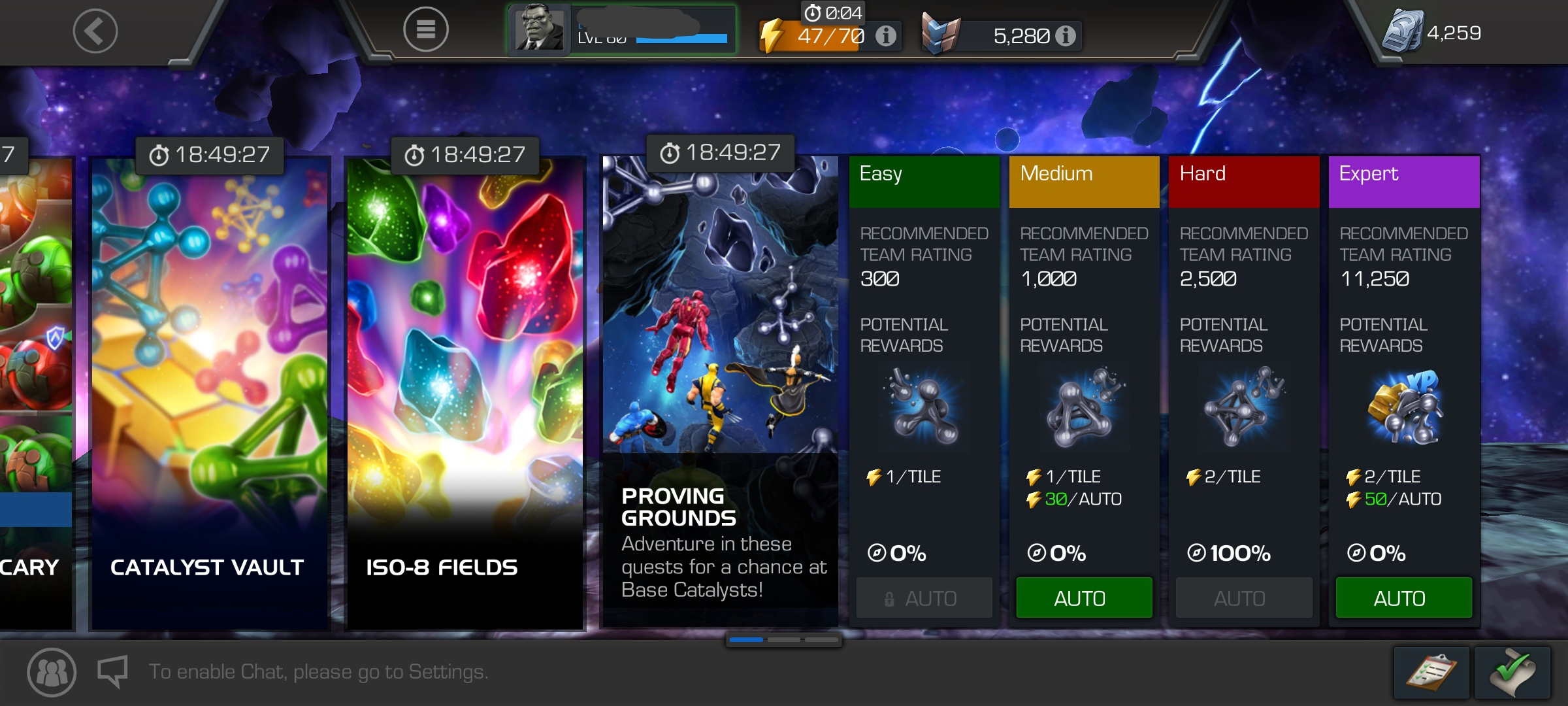Select the Hard difficulty header
The image size is (1568, 706).
(x=1244, y=182)
